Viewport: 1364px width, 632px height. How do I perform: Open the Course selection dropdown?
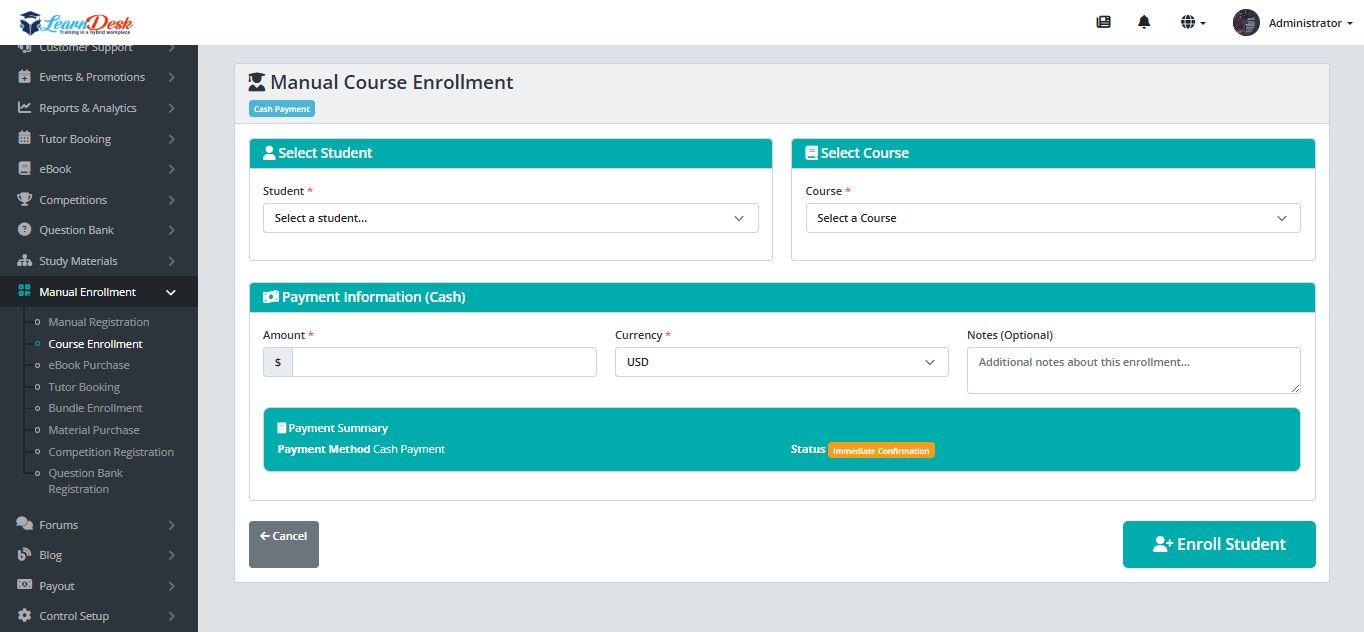1052,218
